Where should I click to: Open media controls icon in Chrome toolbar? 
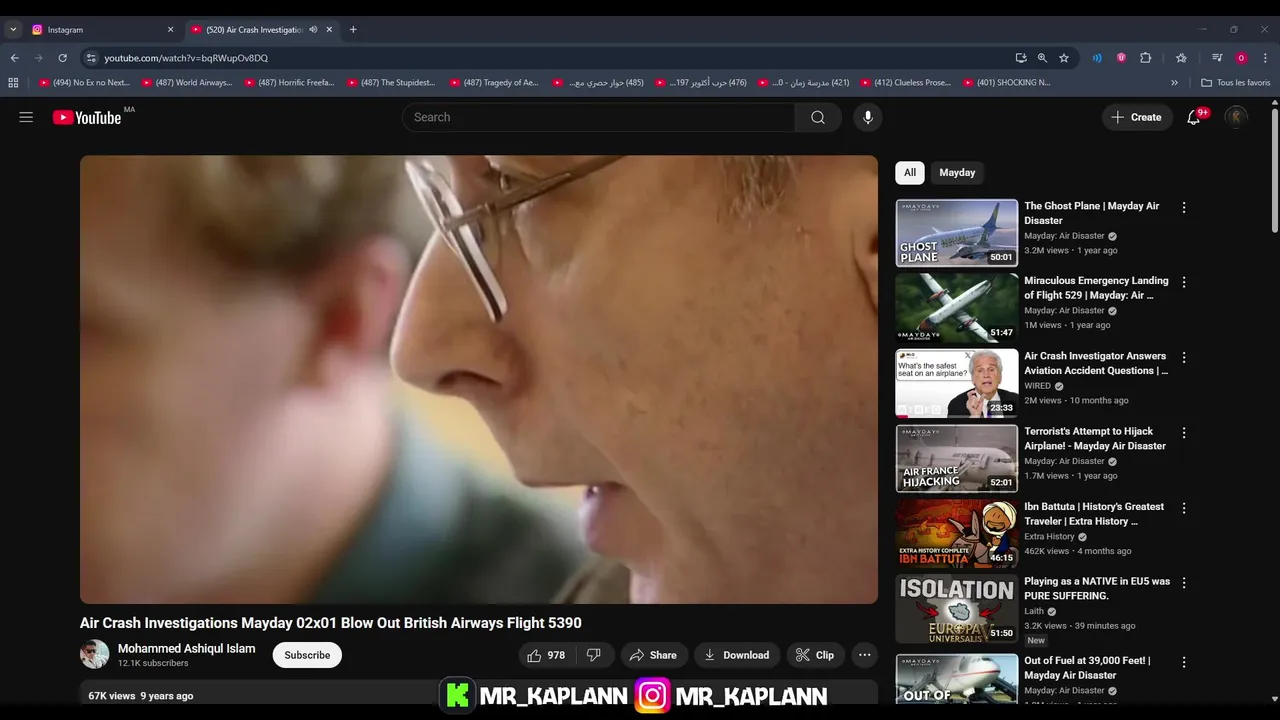pyautogui.click(x=1217, y=58)
